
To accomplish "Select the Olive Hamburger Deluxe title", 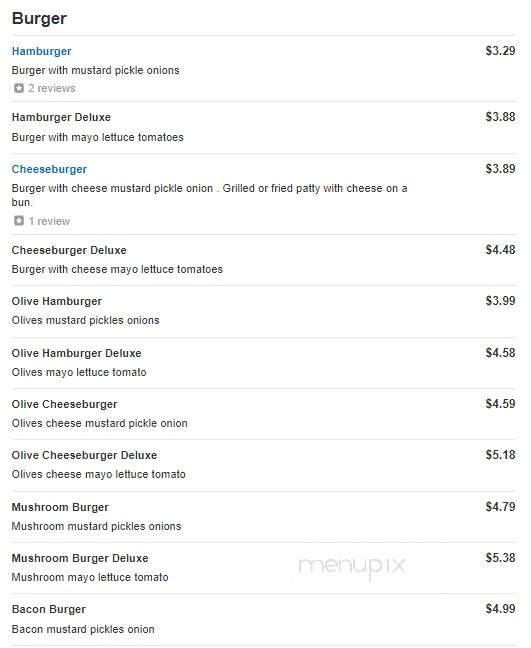I will click(x=76, y=353).
